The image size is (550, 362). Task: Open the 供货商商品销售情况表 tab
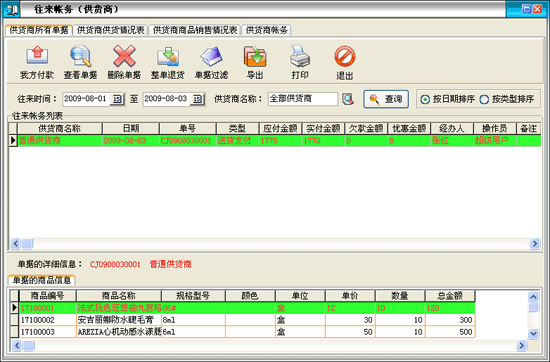[x=195, y=30]
